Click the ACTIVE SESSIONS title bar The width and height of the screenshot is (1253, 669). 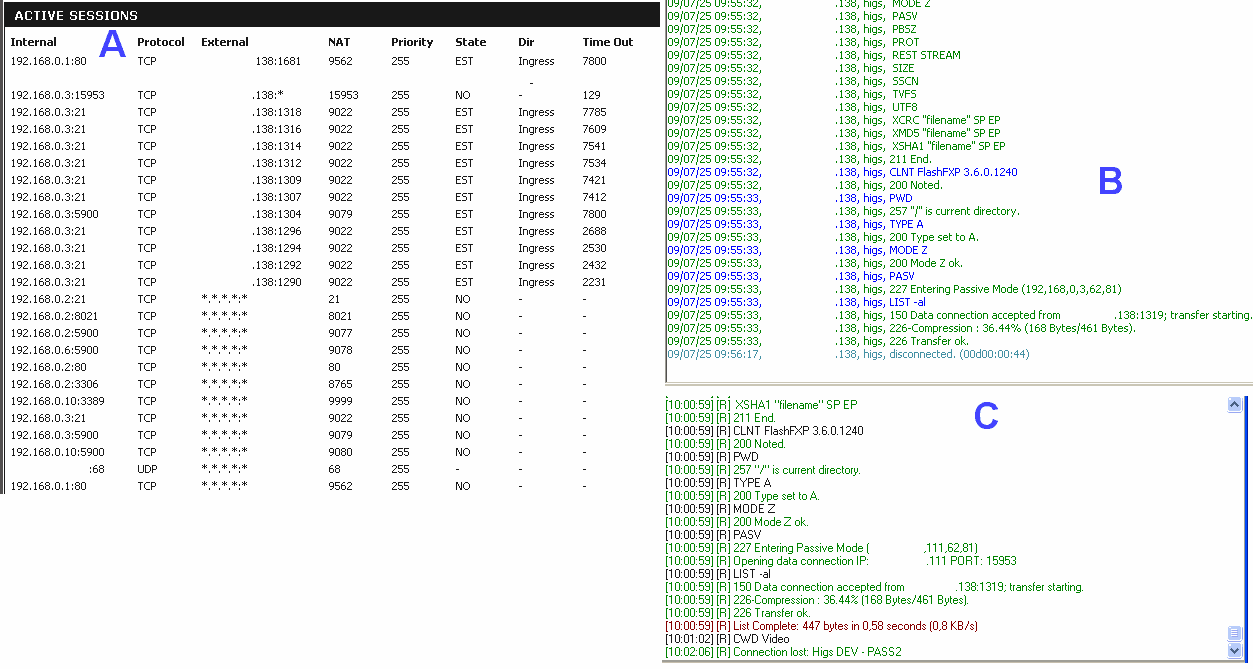tap(330, 15)
